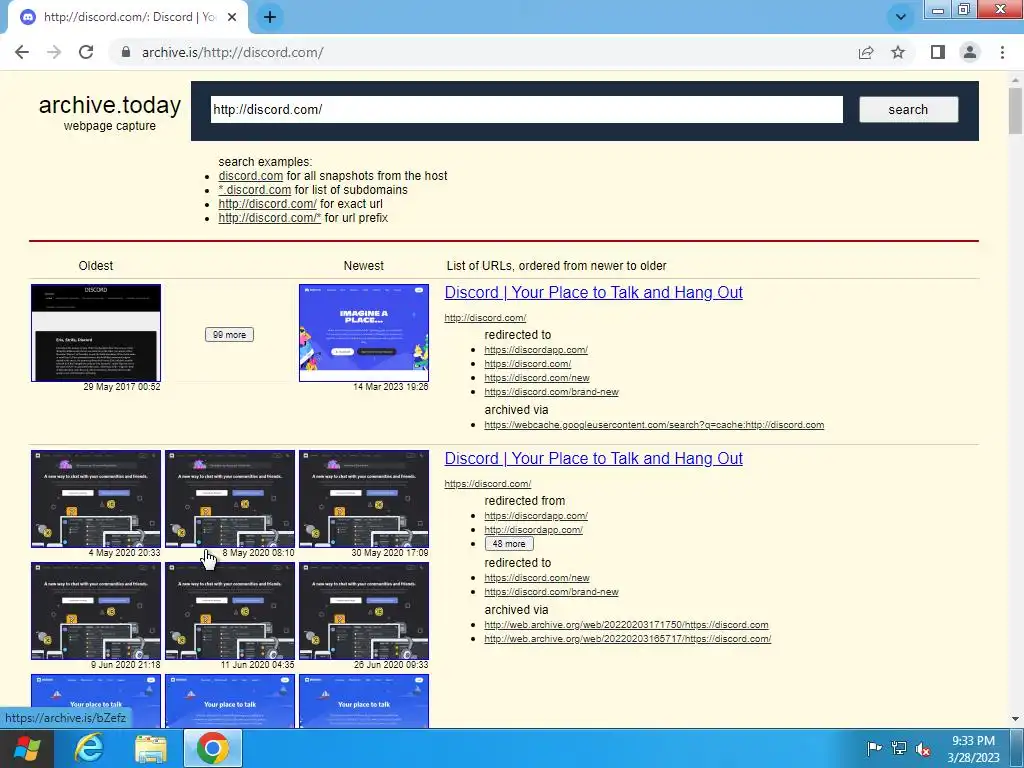The width and height of the screenshot is (1024, 768).
Task: Open the Action Center flag icon
Action: pyautogui.click(x=874, y=748)
